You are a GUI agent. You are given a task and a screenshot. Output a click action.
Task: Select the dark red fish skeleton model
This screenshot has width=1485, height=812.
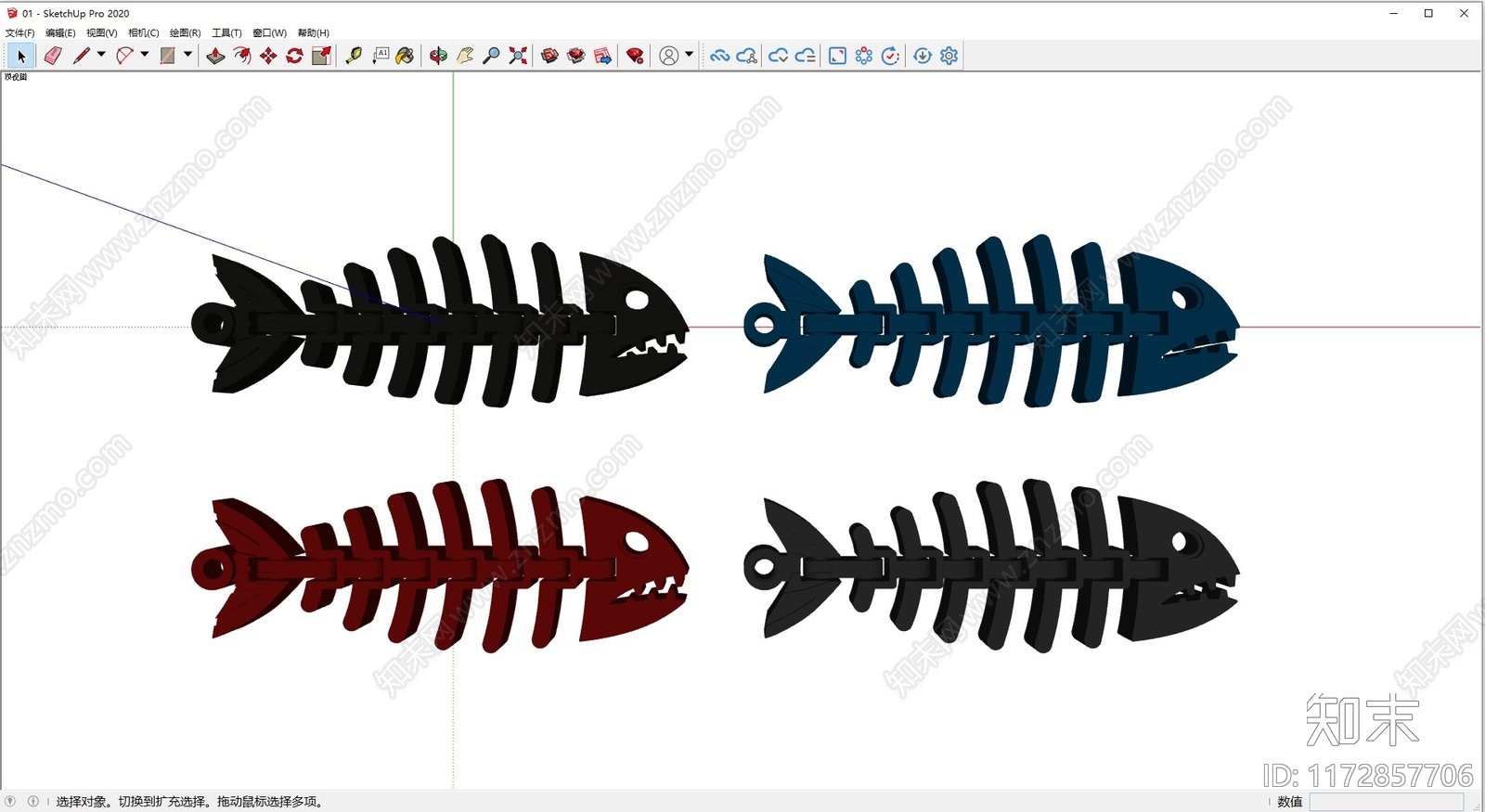pyautogui.click(x=440, y=566)
